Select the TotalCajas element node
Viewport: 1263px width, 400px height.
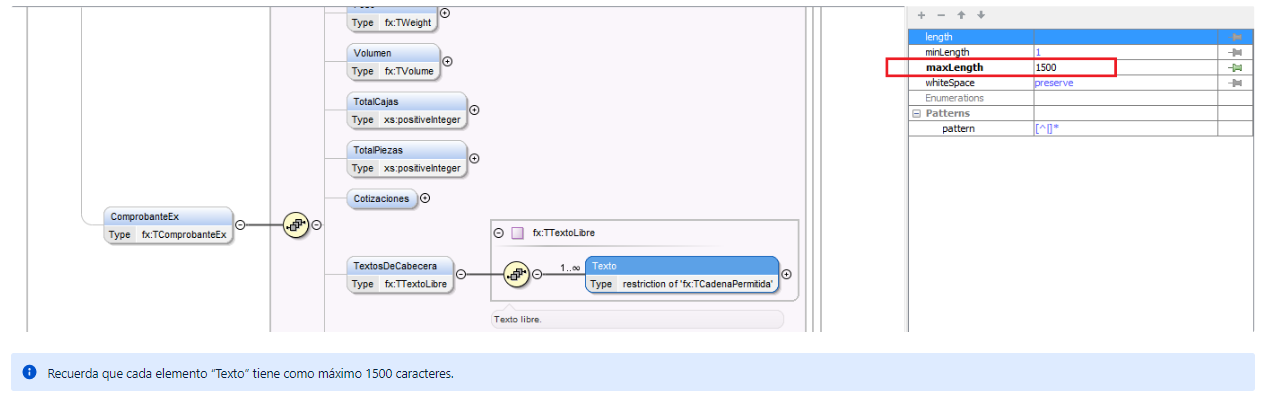tap(406, 110)
